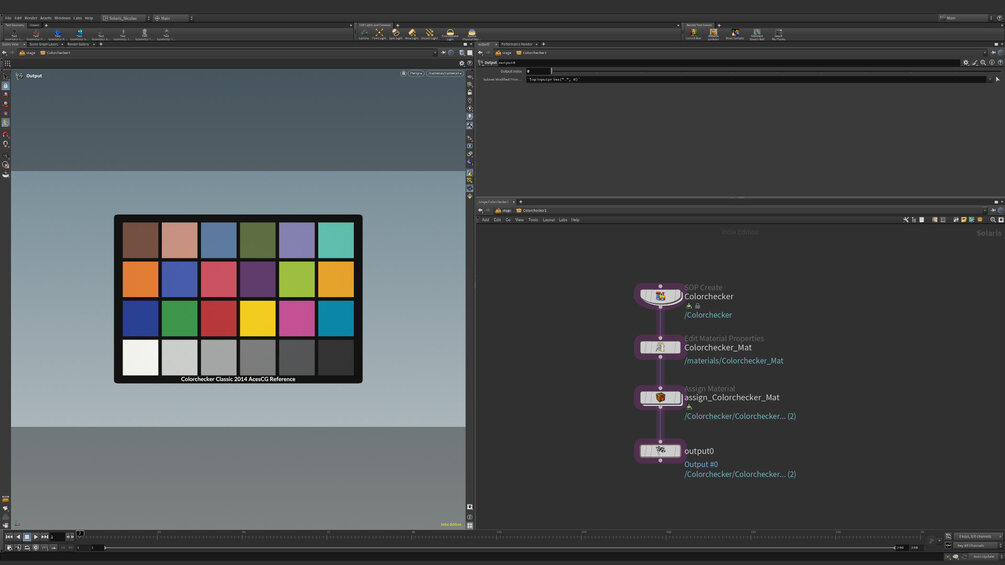Select the Dome Light shelf tool
1005x565 pixels.
pyautogui.click(x=450, y=34)
